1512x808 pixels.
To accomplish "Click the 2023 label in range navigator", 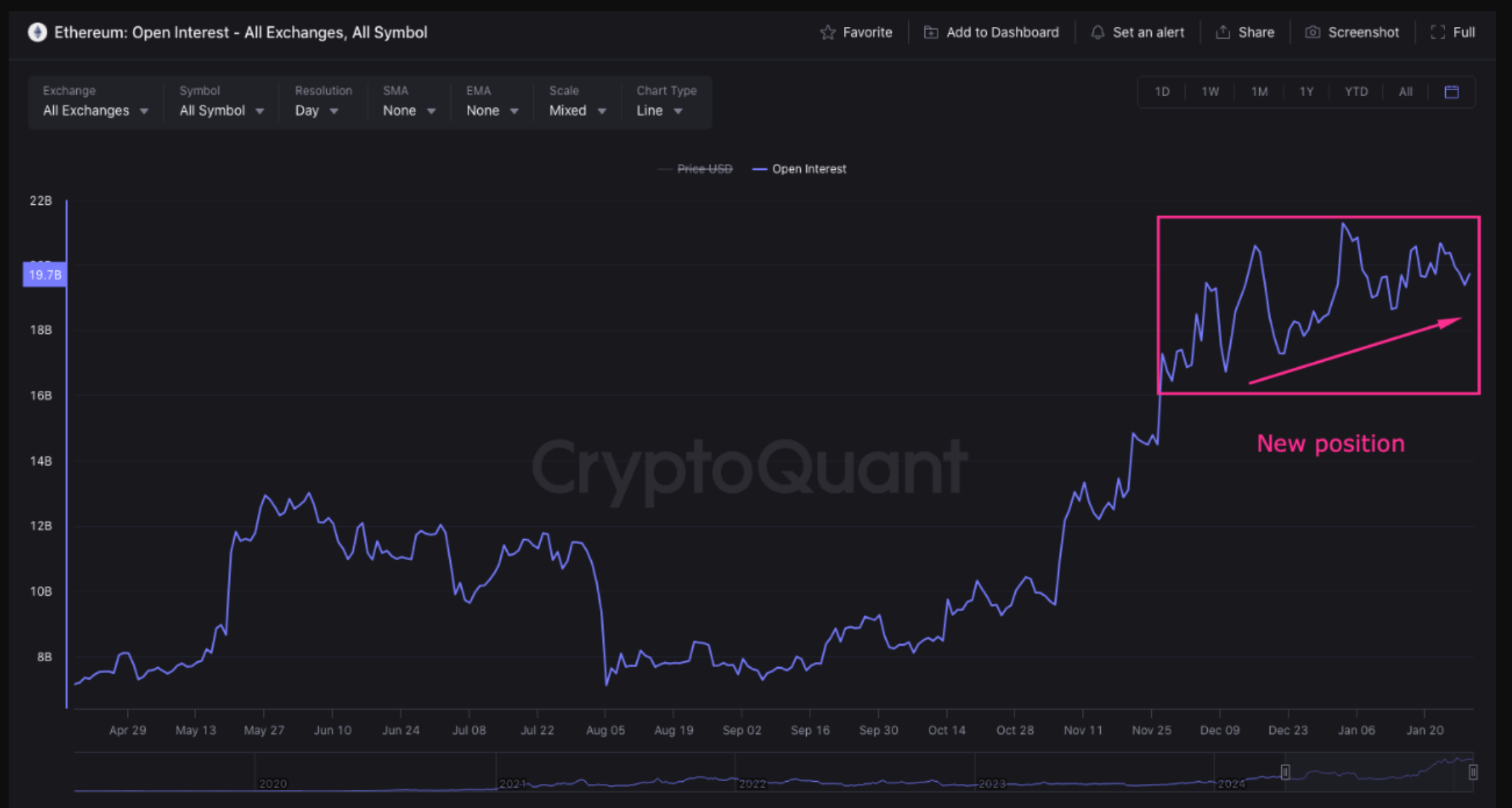I will (x=992, y=784).
